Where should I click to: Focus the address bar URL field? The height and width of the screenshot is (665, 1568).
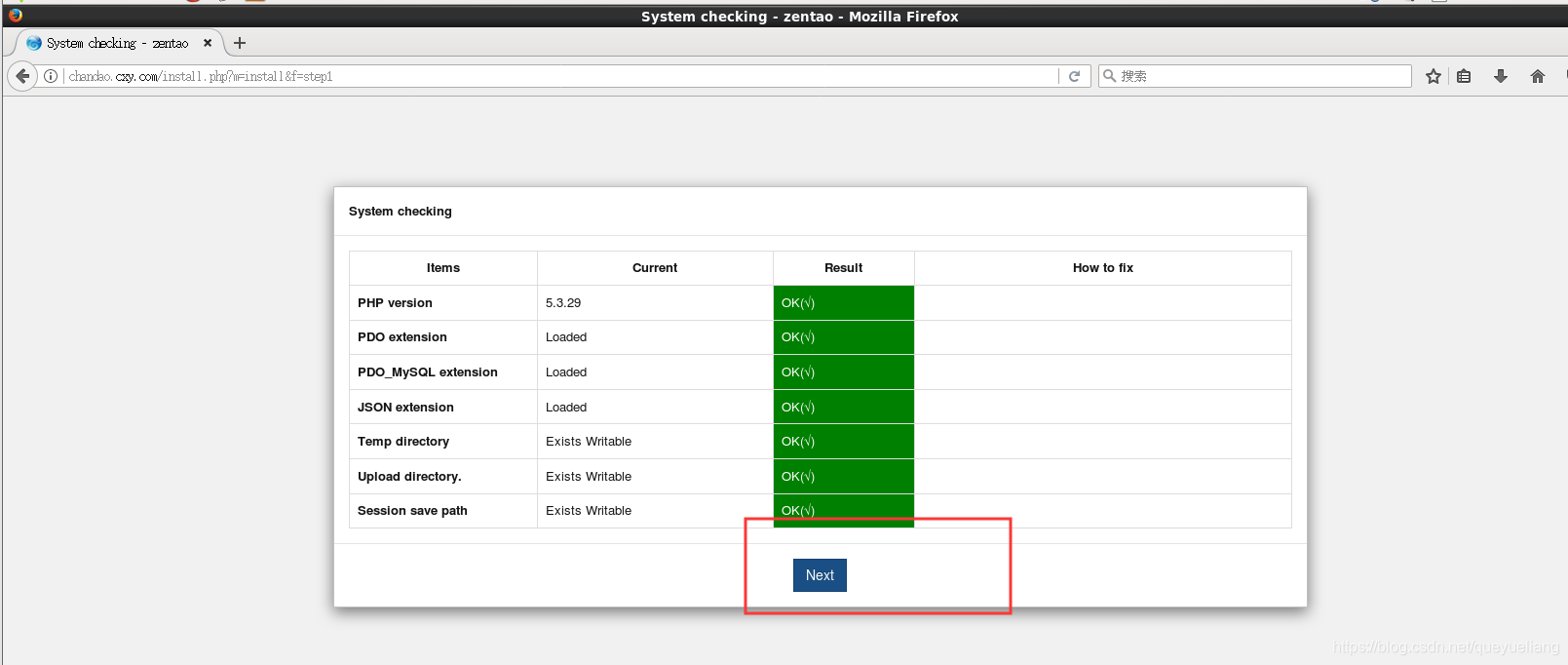point(561,76)
